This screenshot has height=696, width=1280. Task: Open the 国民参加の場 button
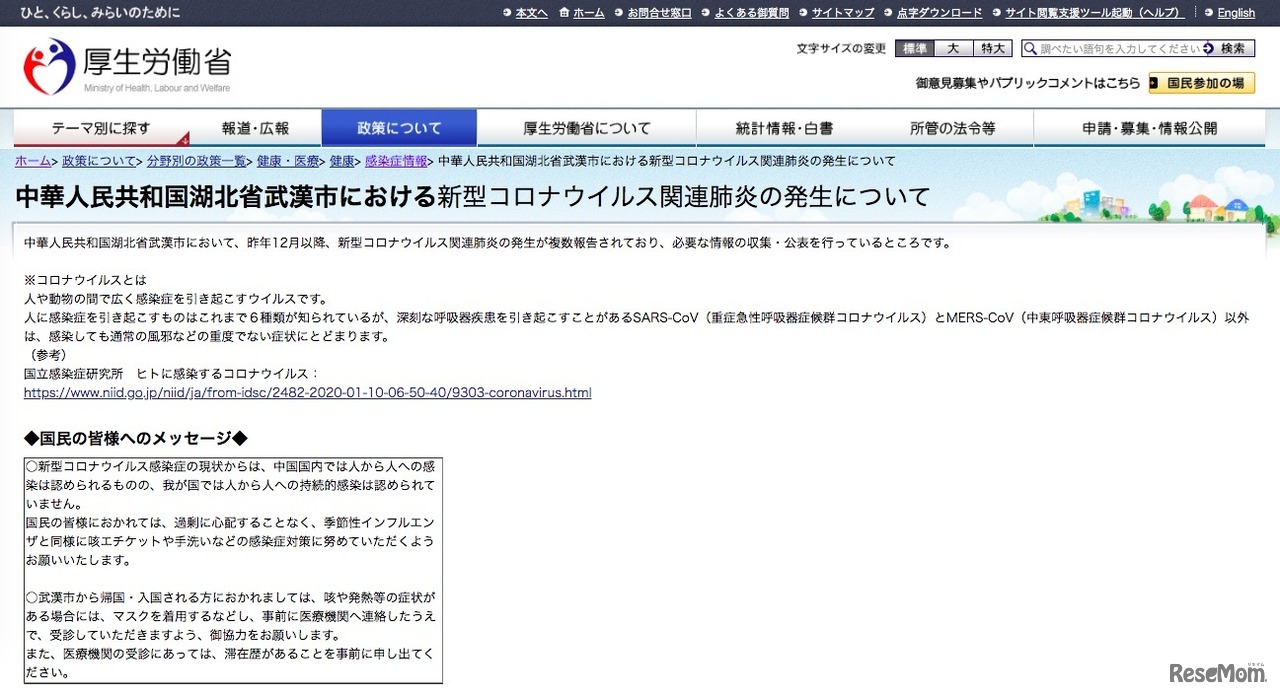(1199, 84)
